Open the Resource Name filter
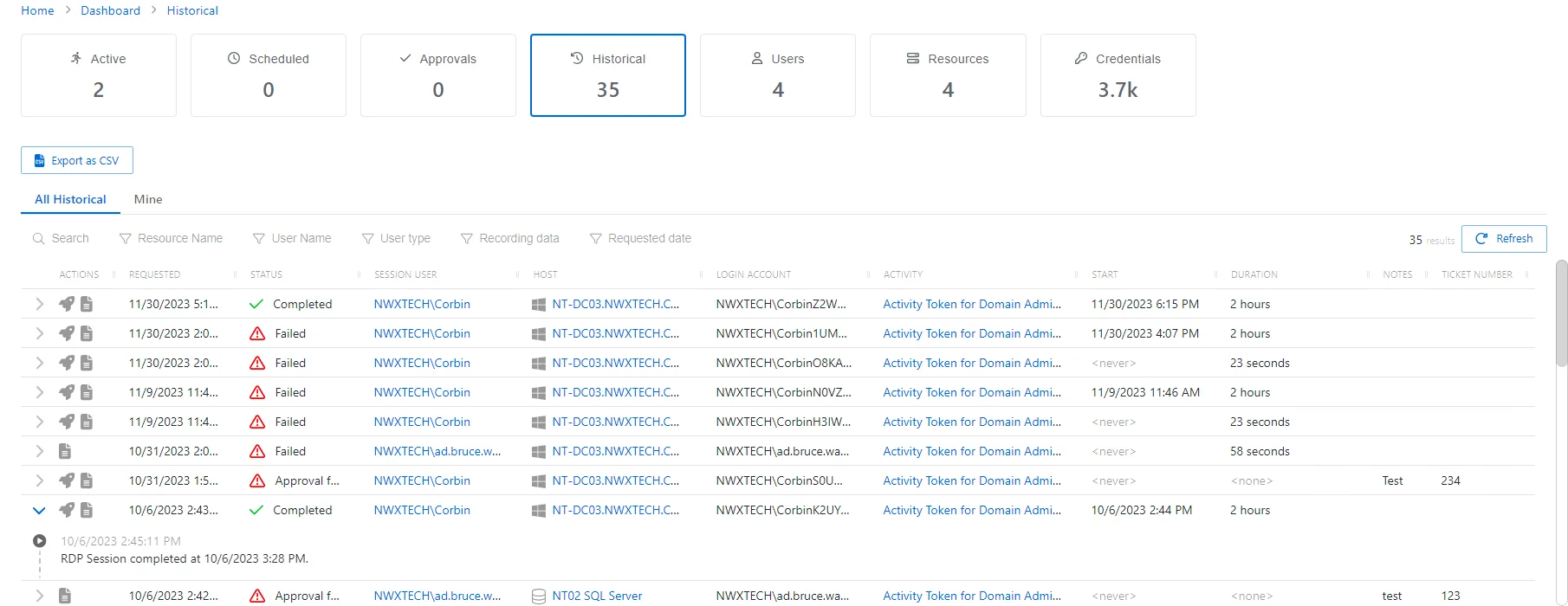Viewport: 1568px width, 606px height. 171,238
